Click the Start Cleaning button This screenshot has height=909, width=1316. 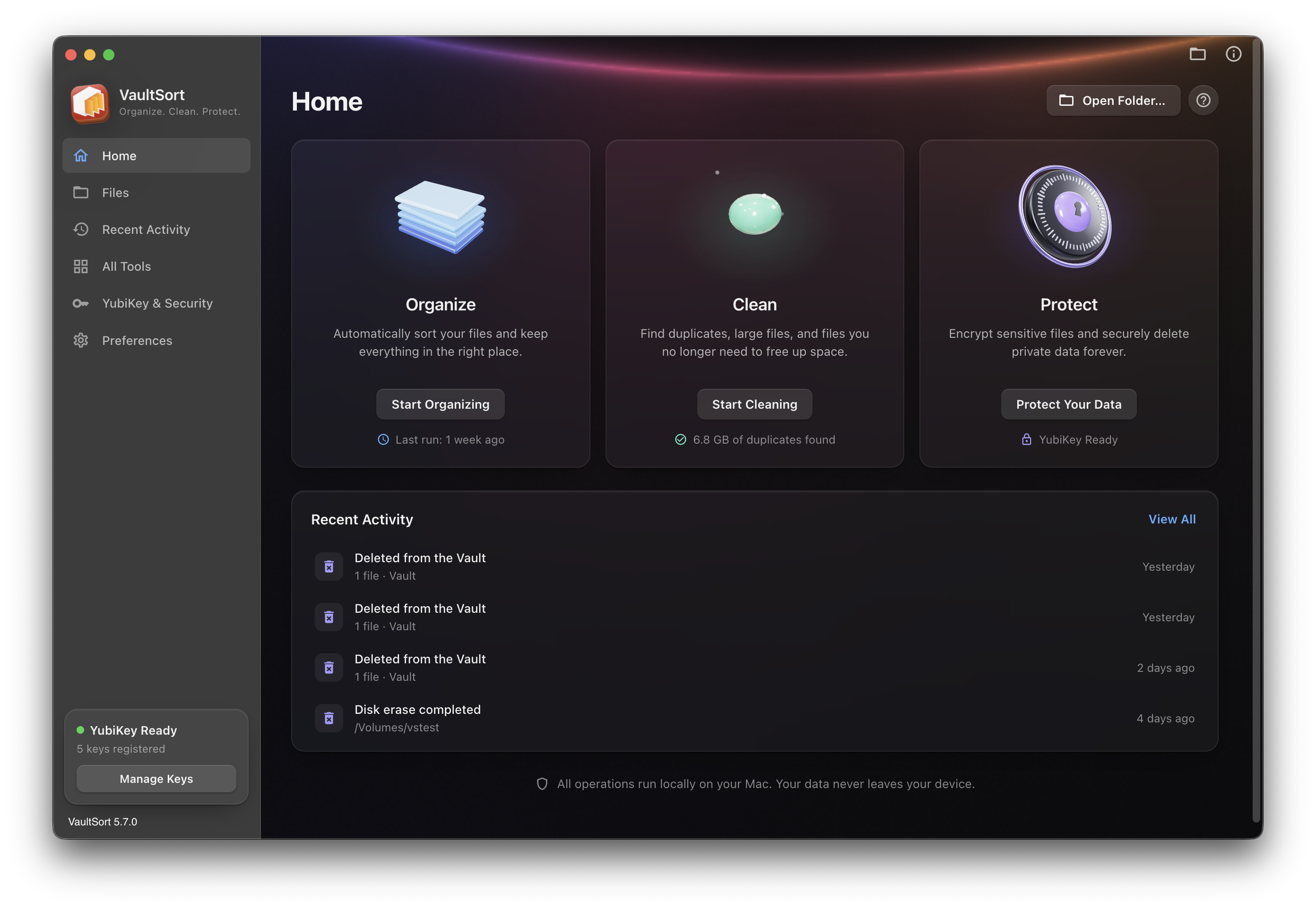click(754, 404)
